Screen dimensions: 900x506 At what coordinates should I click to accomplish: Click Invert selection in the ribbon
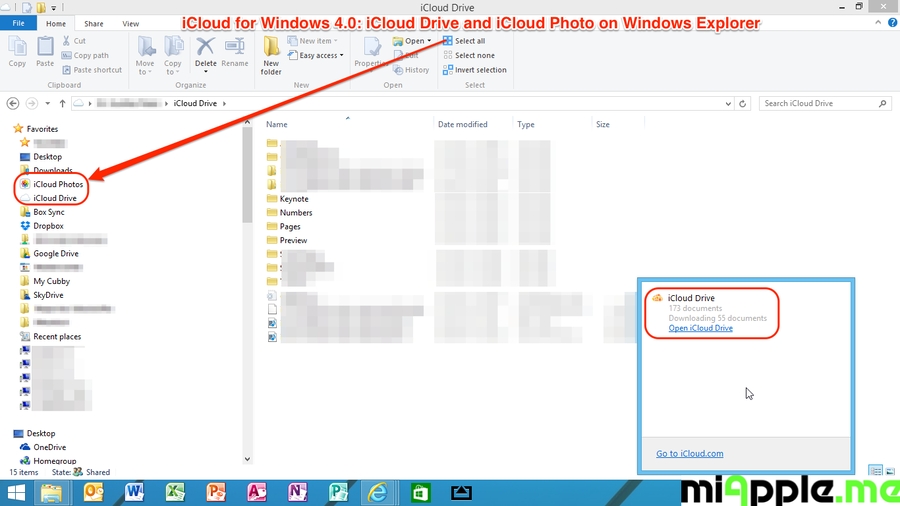[x=480, y=70]
